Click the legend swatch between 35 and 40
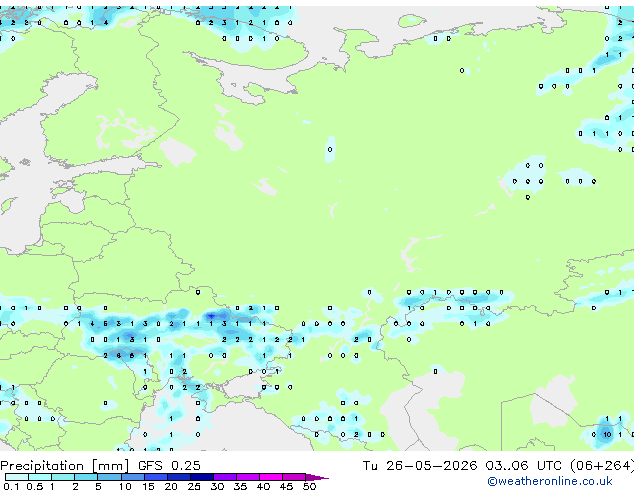634x490 pixels. (x=248, y=477)
